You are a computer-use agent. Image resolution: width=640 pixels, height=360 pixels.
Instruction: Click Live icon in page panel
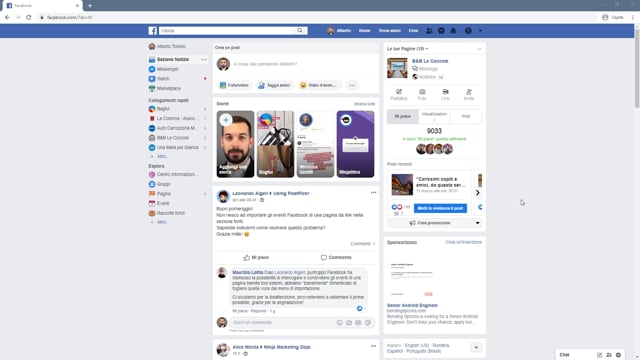[x=445, y=95]
